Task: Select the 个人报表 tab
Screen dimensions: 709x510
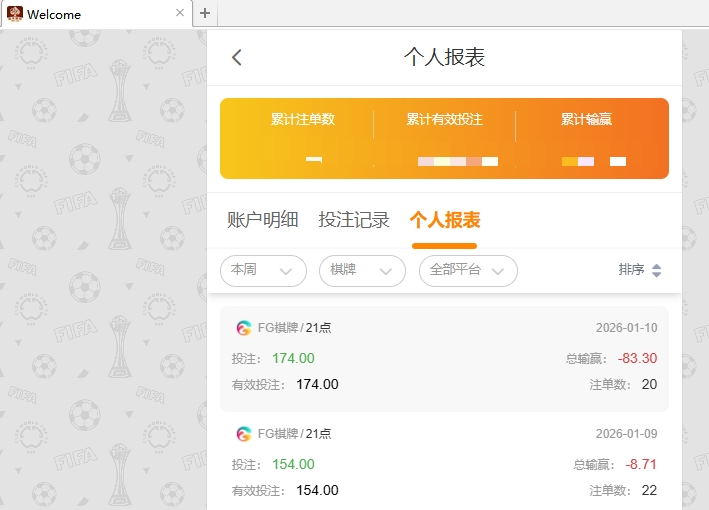Action: tap(444, 220)
